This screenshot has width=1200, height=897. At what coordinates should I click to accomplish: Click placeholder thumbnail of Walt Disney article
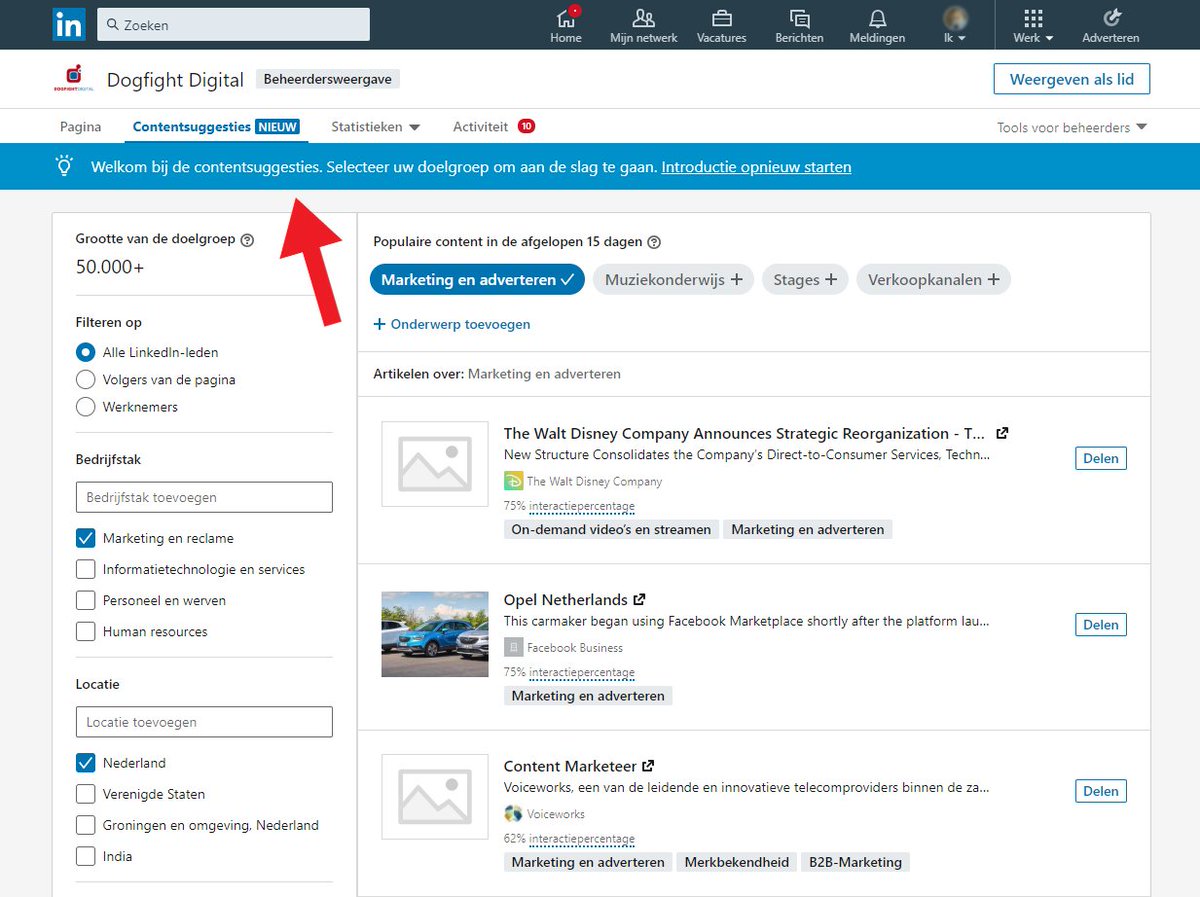[x=435, y=464]
